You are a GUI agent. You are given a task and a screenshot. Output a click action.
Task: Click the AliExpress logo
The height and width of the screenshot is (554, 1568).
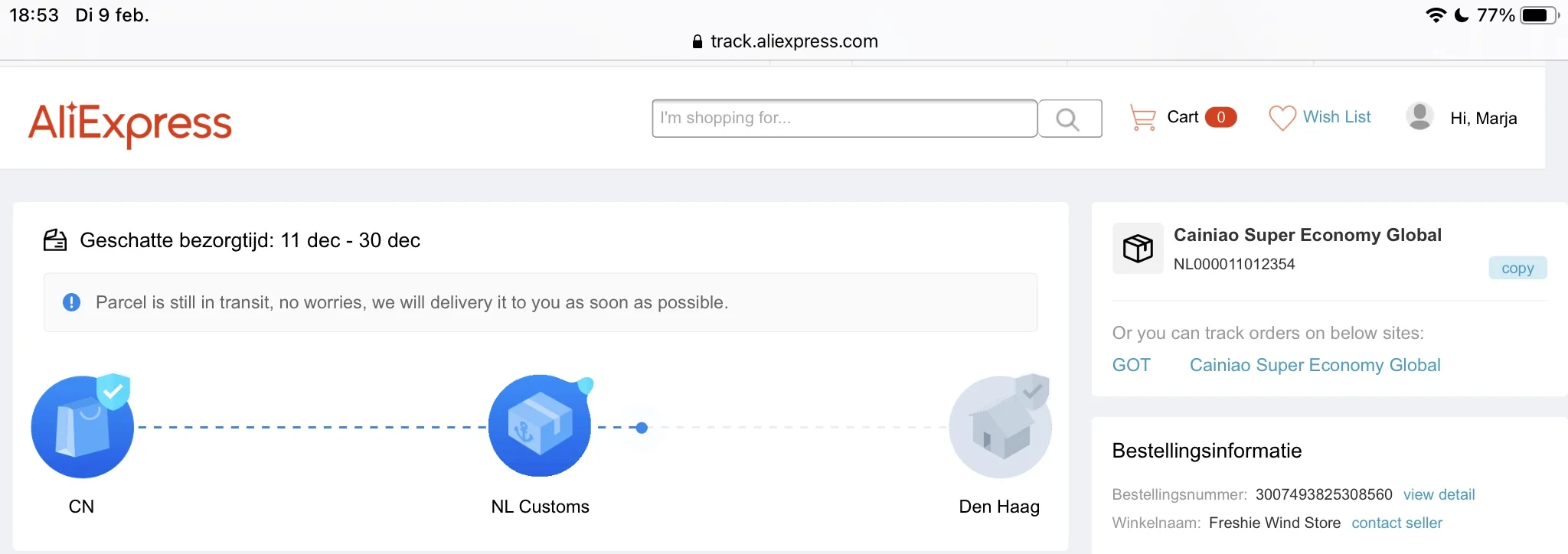click(130, 123)
